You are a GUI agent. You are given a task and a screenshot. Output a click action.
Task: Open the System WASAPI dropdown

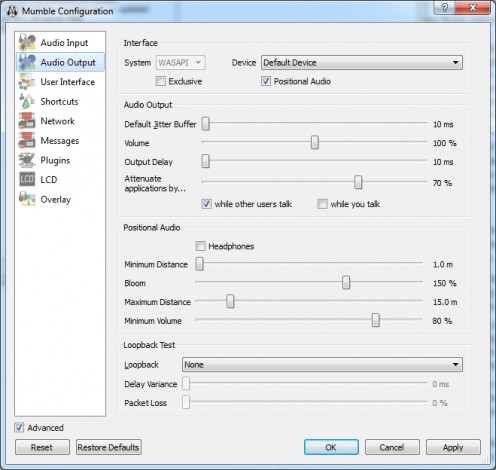pyautogui.click(x=181, y=63)
